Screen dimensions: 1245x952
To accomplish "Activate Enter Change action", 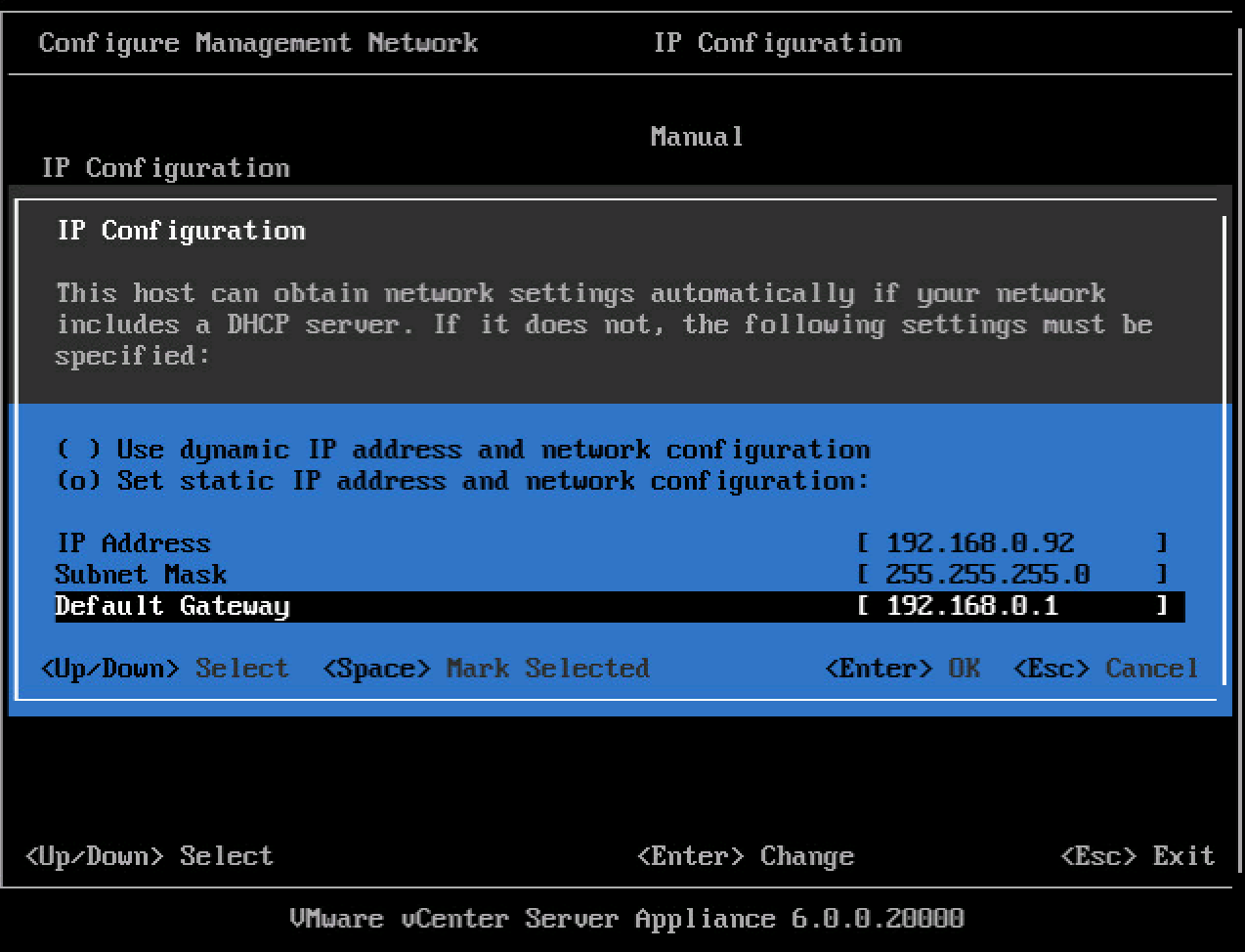I will pos(747,855).
